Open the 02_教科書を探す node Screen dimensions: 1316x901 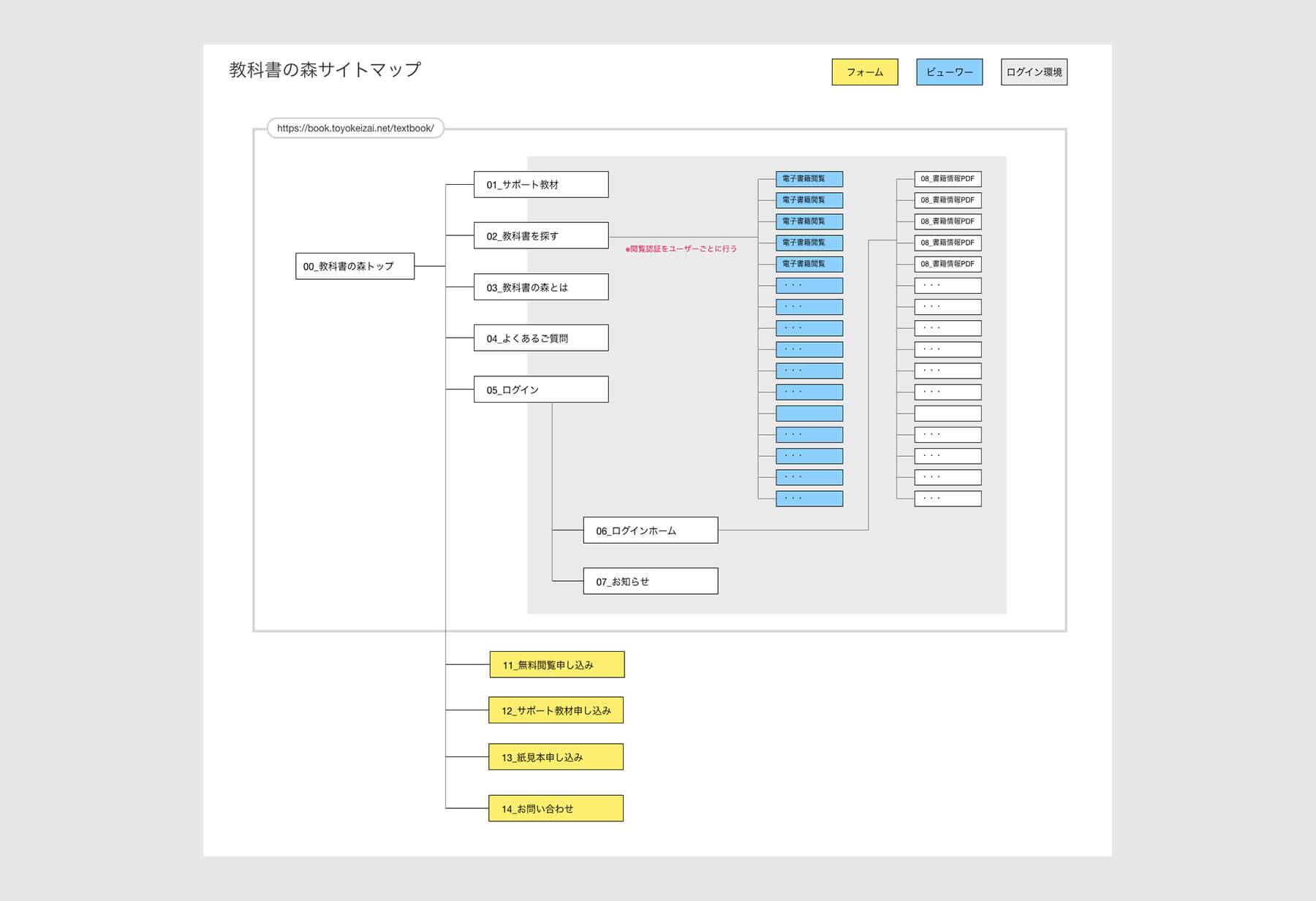(541, 235)
